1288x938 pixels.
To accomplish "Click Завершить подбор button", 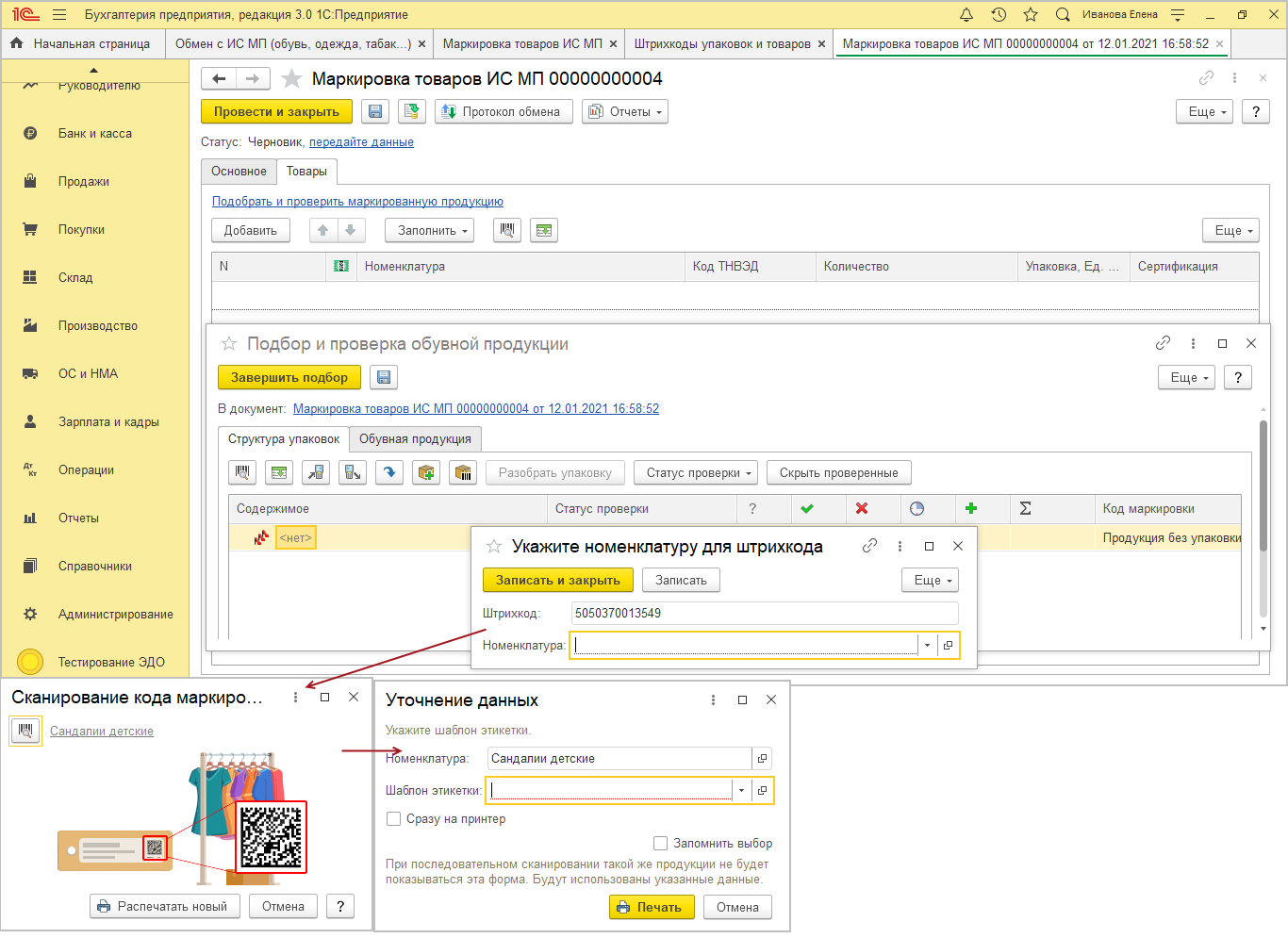I will pos(289,377).
